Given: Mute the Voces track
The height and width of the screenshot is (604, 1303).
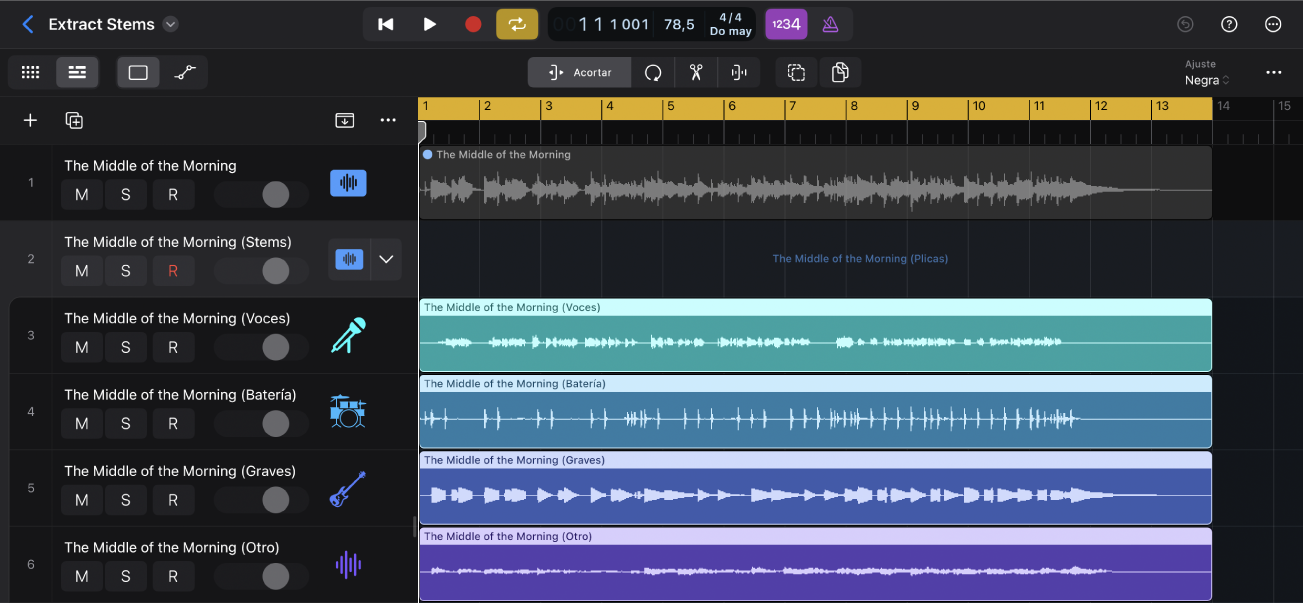Looking at the screenshot, I should point(81,347).
